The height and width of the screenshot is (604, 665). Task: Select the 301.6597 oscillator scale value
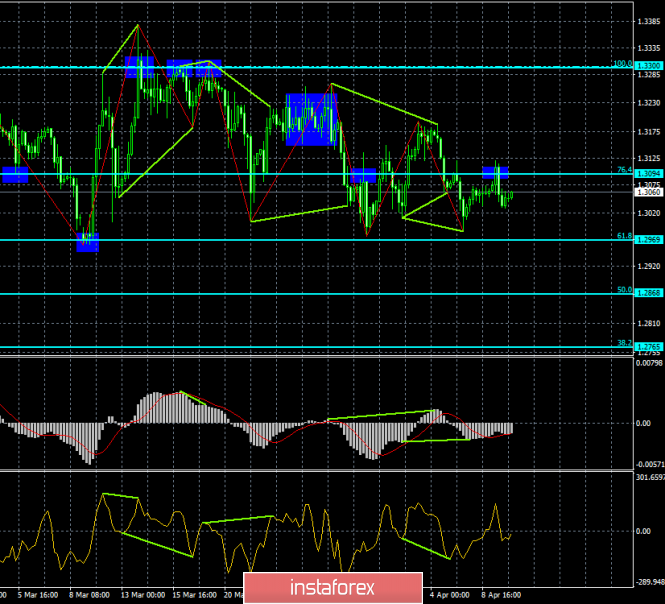click(x=648, y=477)
